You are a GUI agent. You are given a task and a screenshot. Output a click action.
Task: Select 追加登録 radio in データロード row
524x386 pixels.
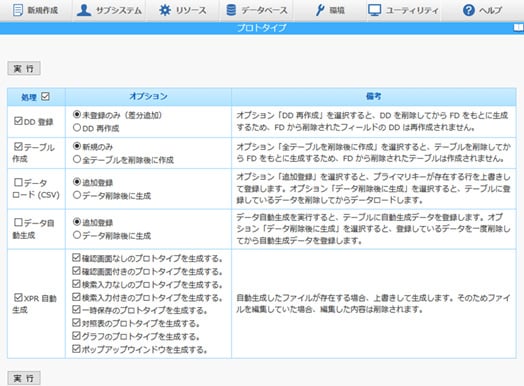(77, 182)
